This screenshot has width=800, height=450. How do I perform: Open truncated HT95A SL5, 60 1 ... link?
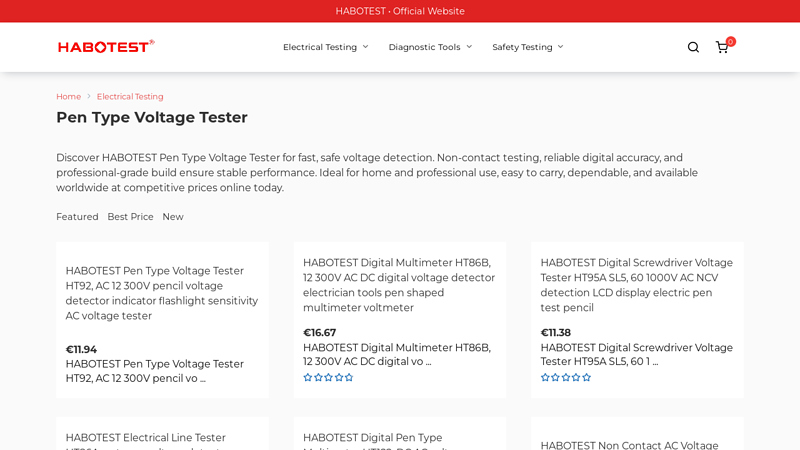[x=637, y=355]
